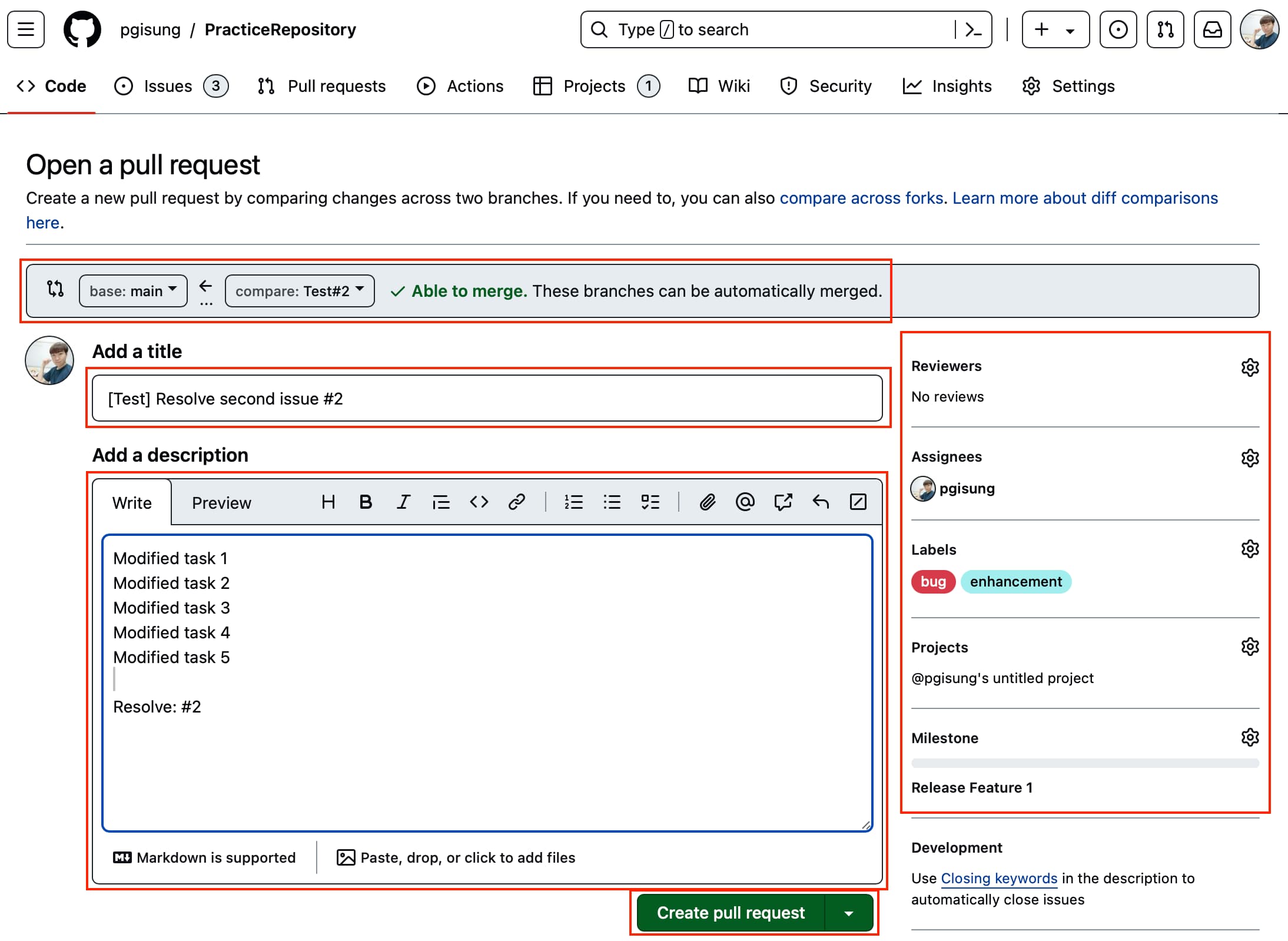
Task: Open the issues shortcut icon in header
Action: (x=1118, y=29)
